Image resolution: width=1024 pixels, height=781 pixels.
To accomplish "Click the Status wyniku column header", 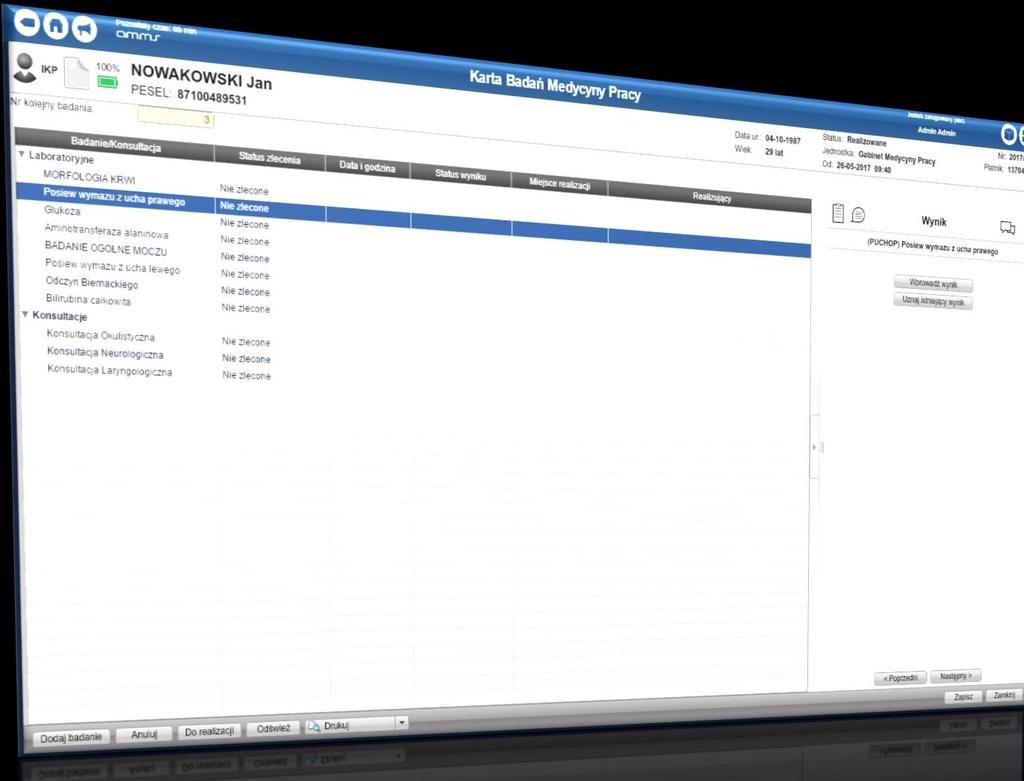I will point(460,174).
